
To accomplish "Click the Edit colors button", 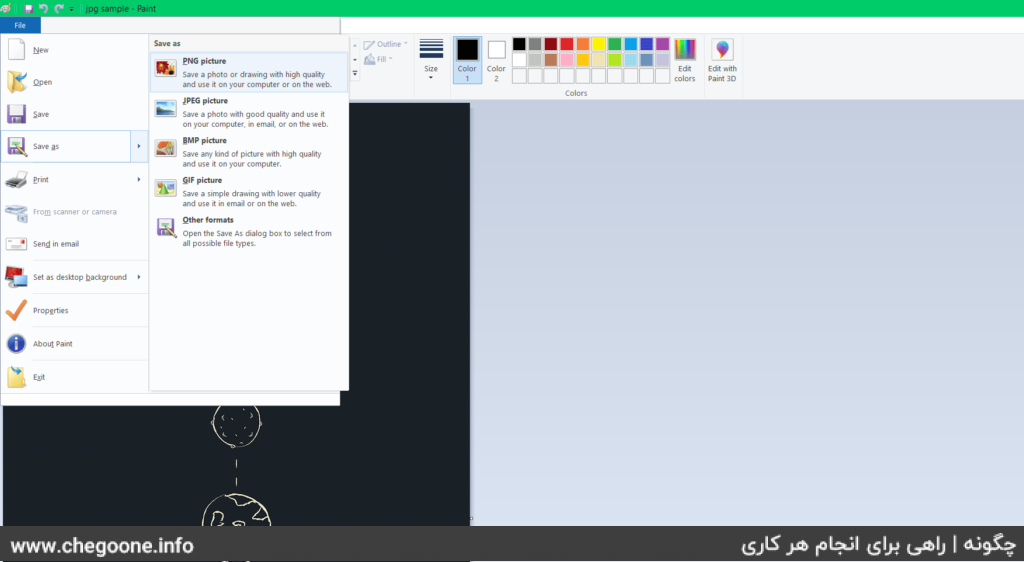I will tap(684, 60).
